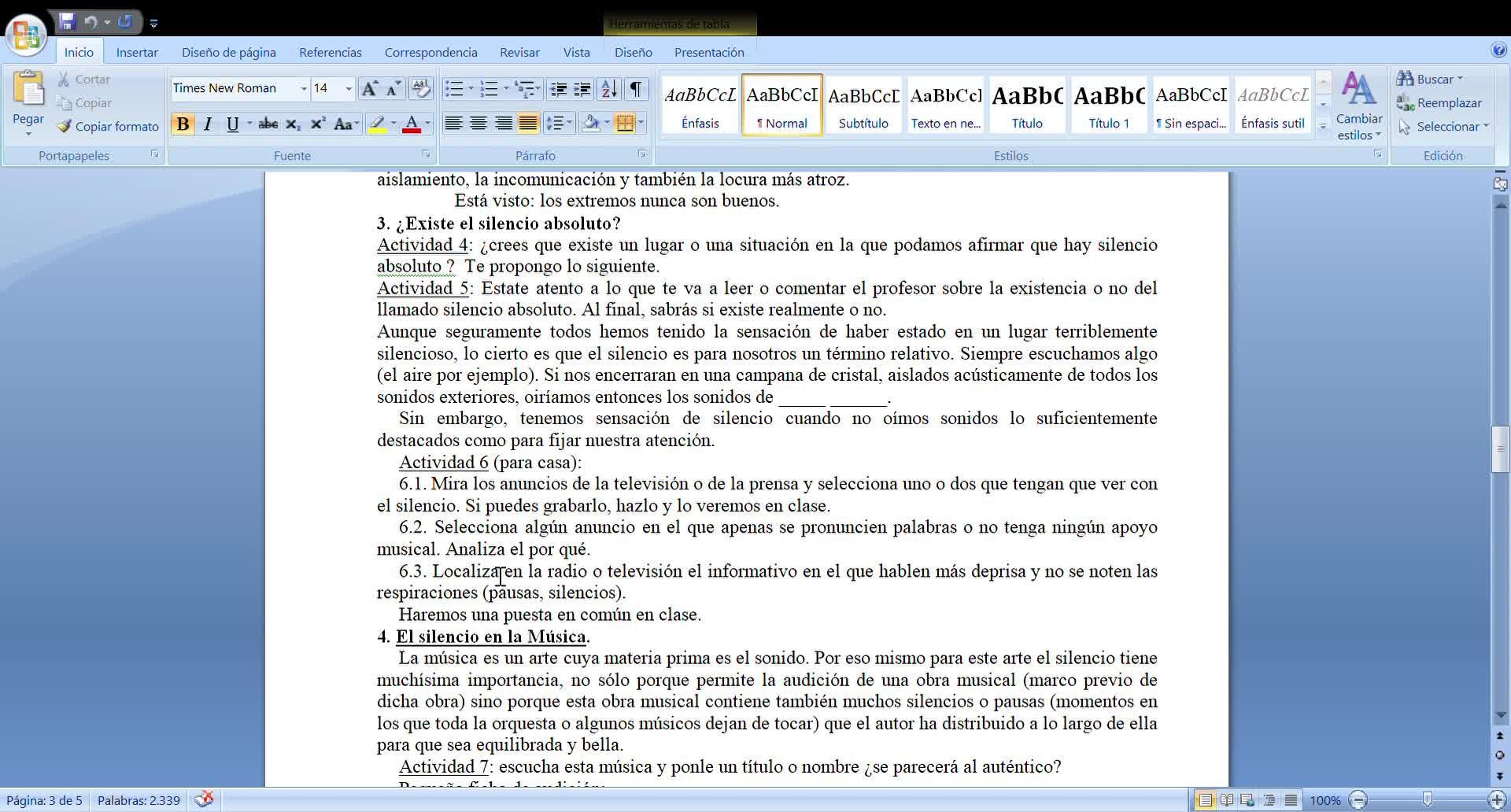1511x812 pixels.
Task: Click the spelling check status icon
Action: tap(204, 799)
